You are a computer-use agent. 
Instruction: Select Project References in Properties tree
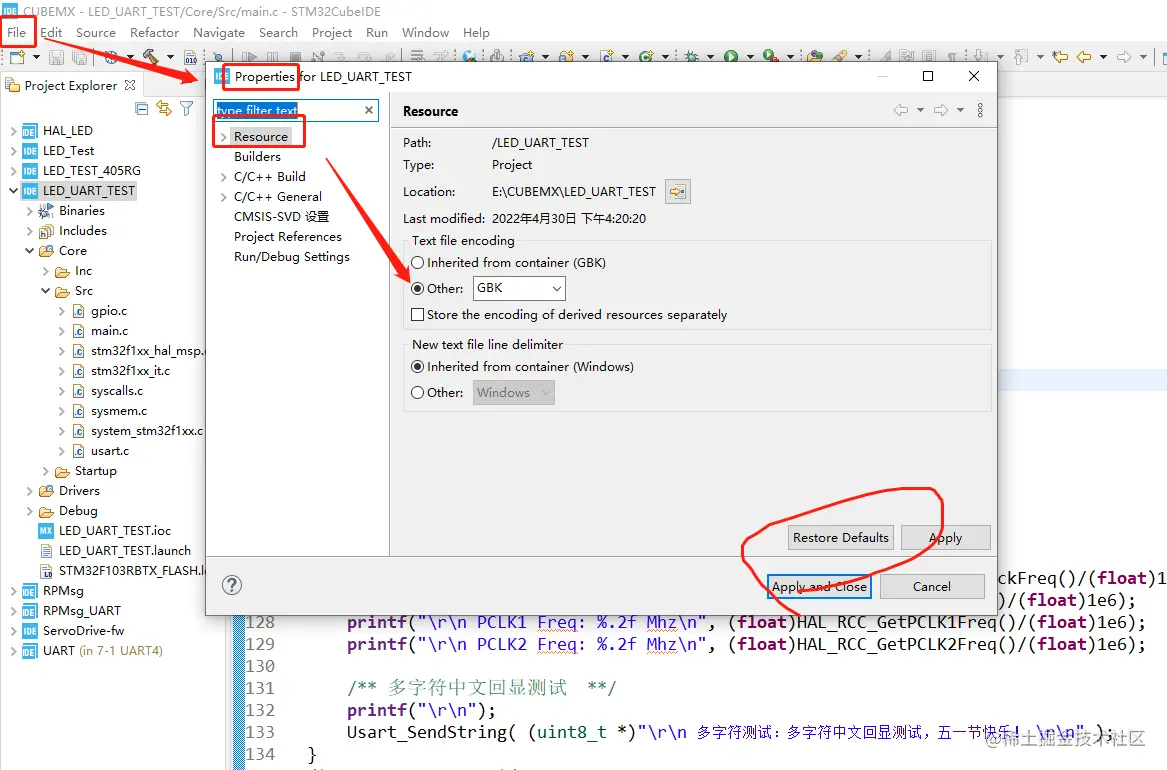(x=288, y=237)
